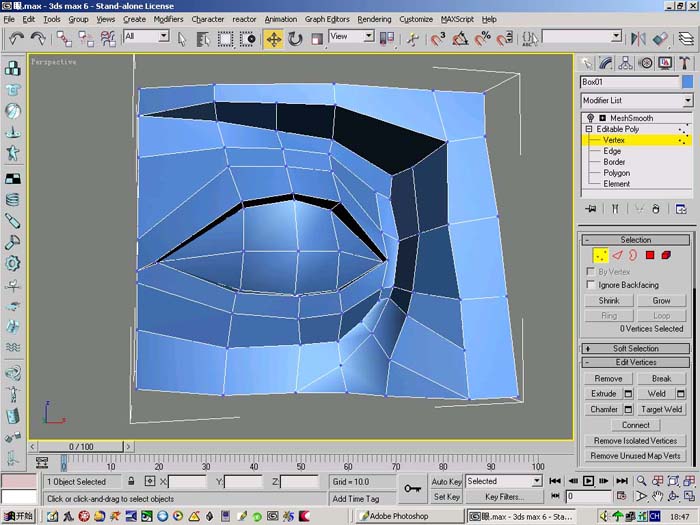
Task: Switch to the Create command panel tab
Action: point(586,63)
